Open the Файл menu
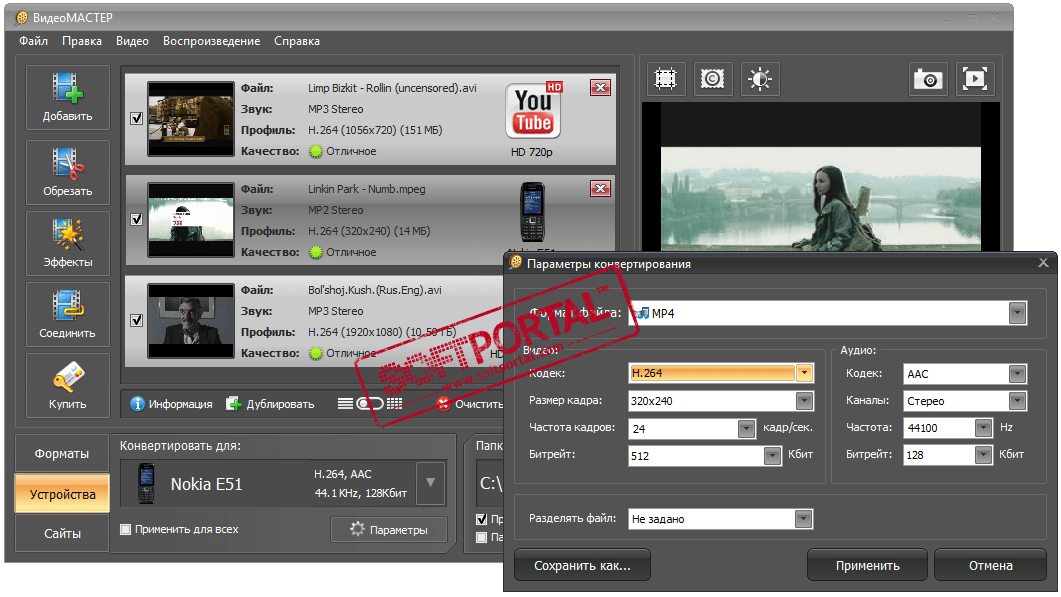The width and height of the screenshot is (1061, 597). click(33, 41)
